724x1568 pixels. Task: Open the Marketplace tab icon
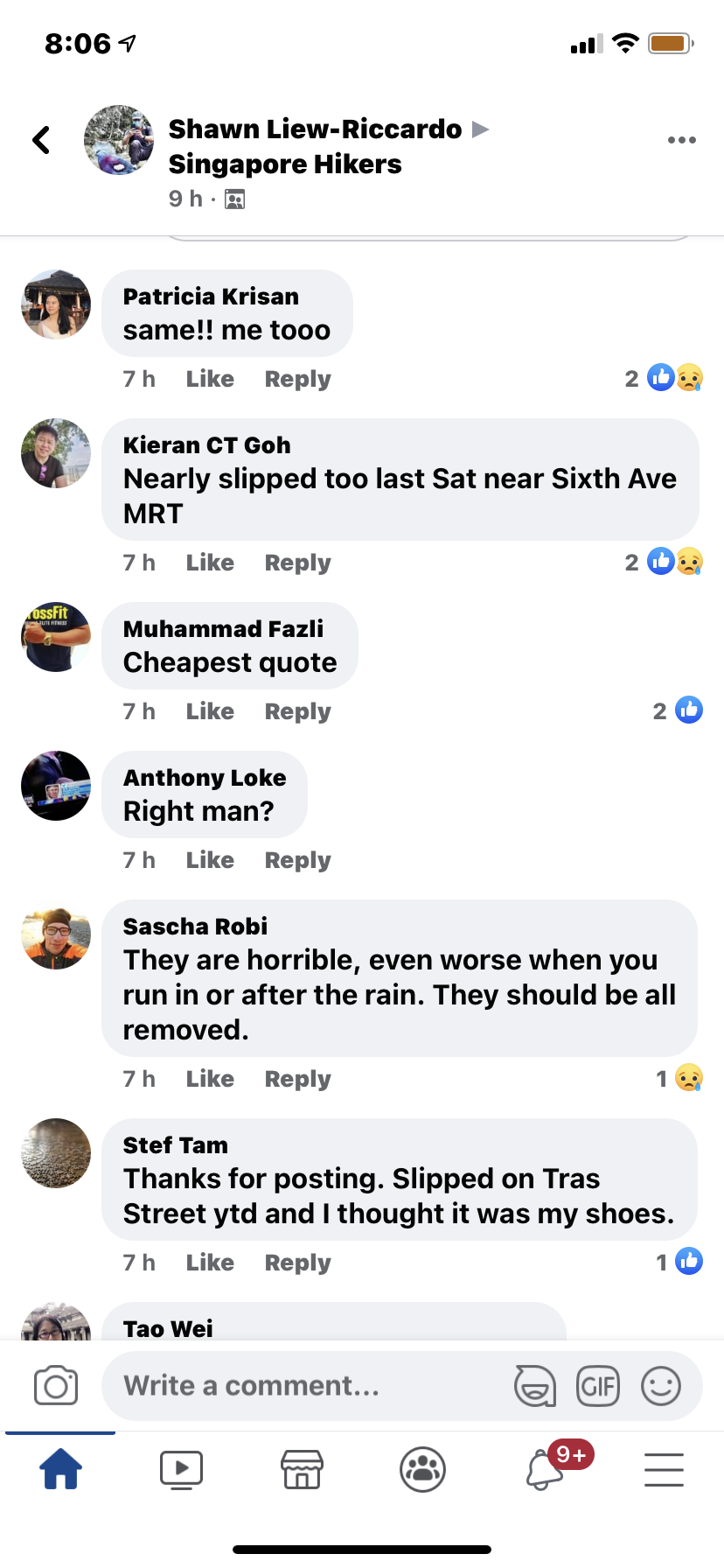click(x=302, y=1469)
